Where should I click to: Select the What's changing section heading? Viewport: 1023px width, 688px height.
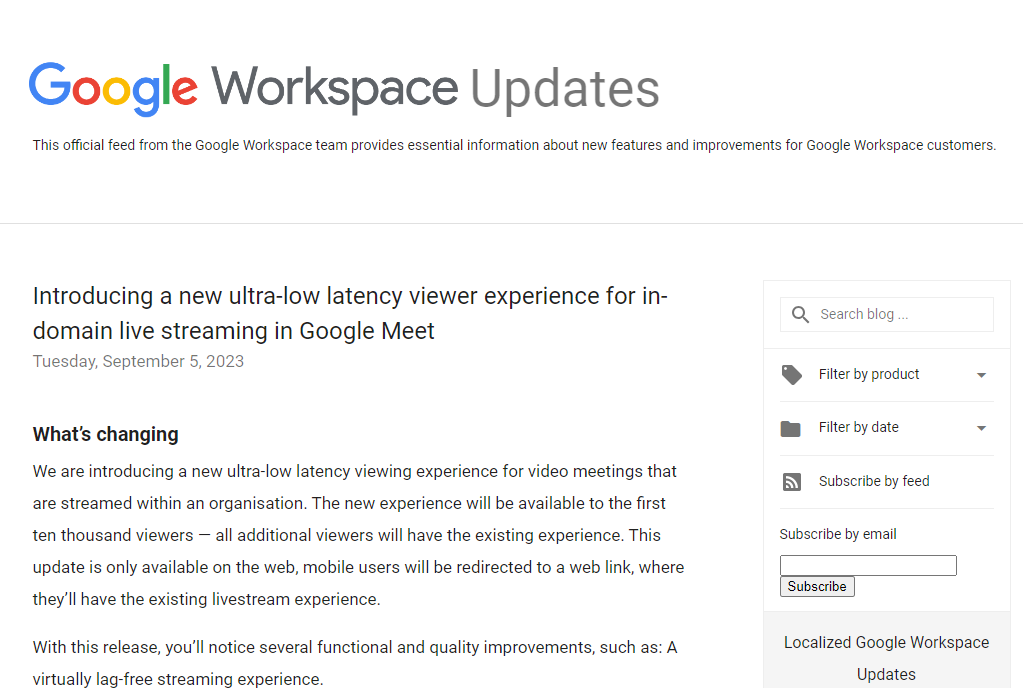(x=105, y=434)
